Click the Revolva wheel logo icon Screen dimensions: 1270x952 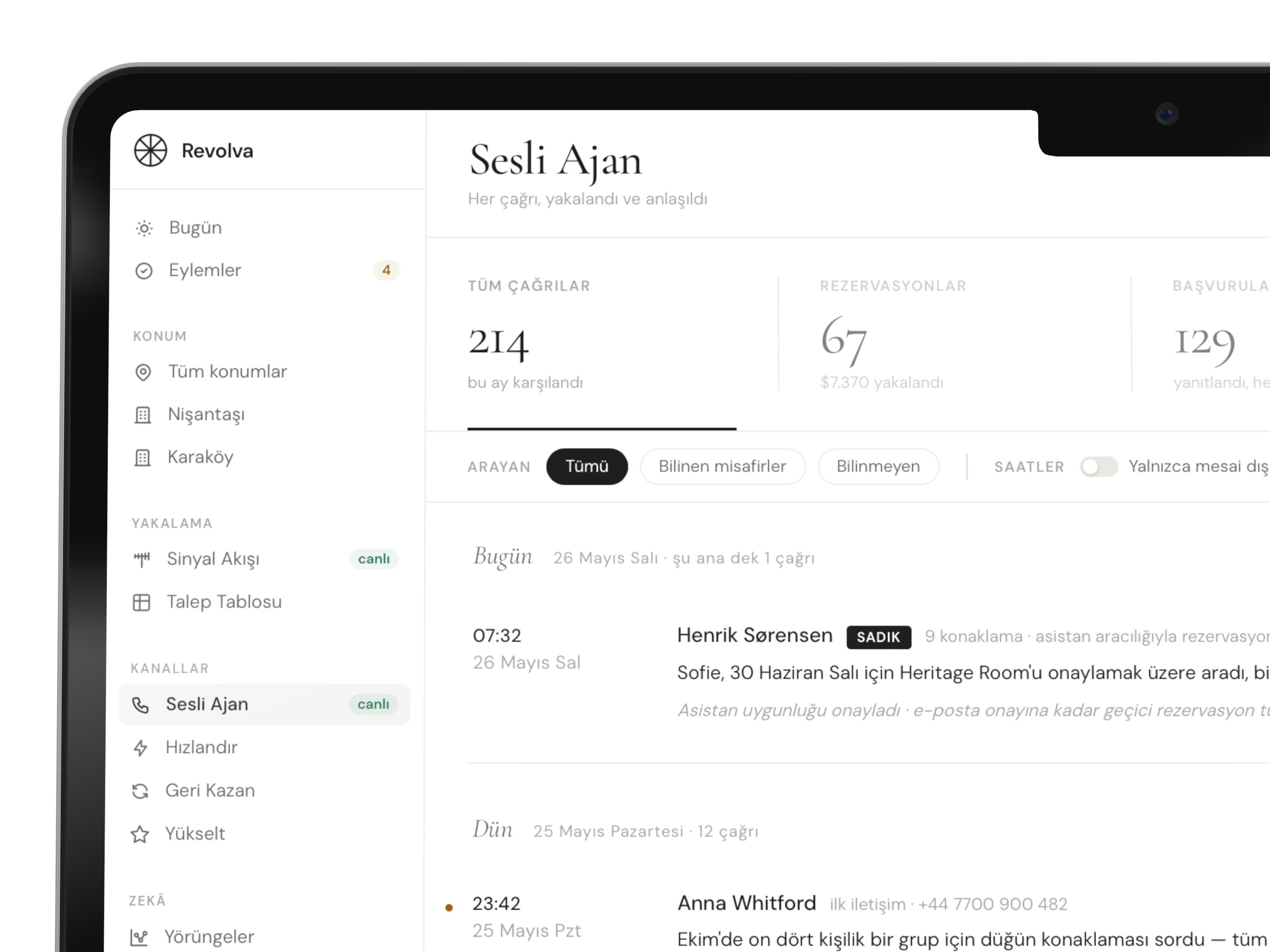tap(150, 150)
